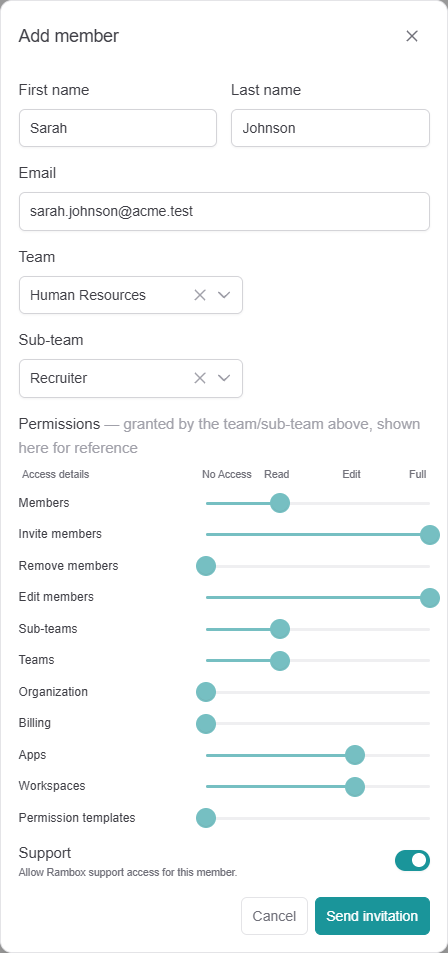Click the Email input field
The width and height of the screenshot is (448, 953).
tap(224, 212)
